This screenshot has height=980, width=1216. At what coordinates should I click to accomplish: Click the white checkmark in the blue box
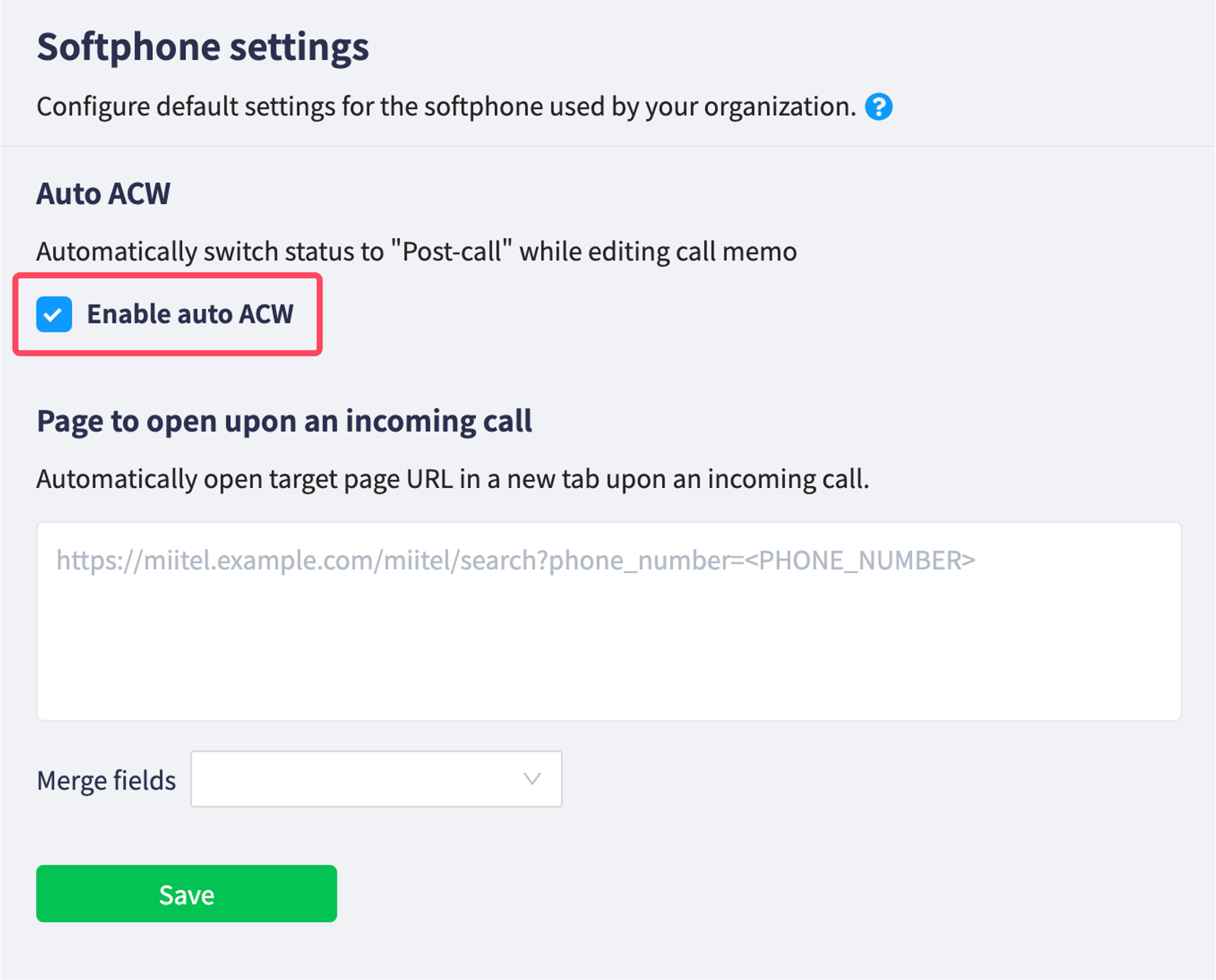pos(53,315)
